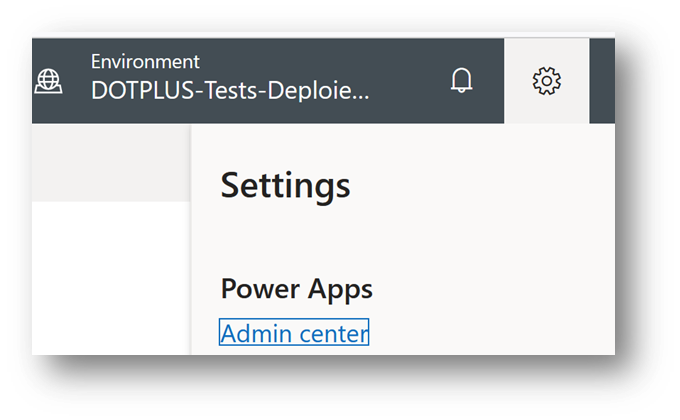The height and width of the screenshot is (420, 680).
Task: Switch environment via the globe icon
Action: [x=48, y=81]
